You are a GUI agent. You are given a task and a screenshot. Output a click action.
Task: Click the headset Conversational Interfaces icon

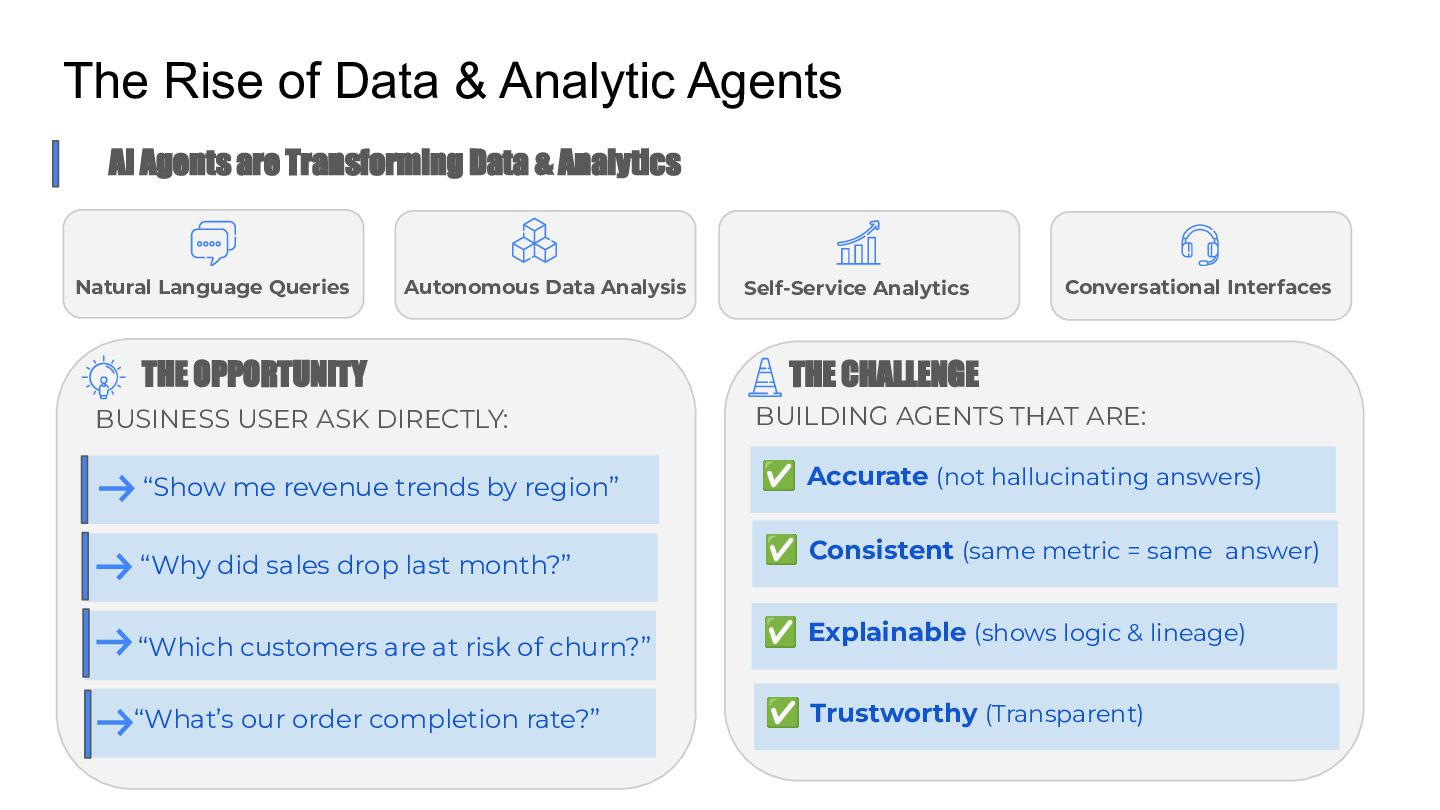(x=1199, y=245)
